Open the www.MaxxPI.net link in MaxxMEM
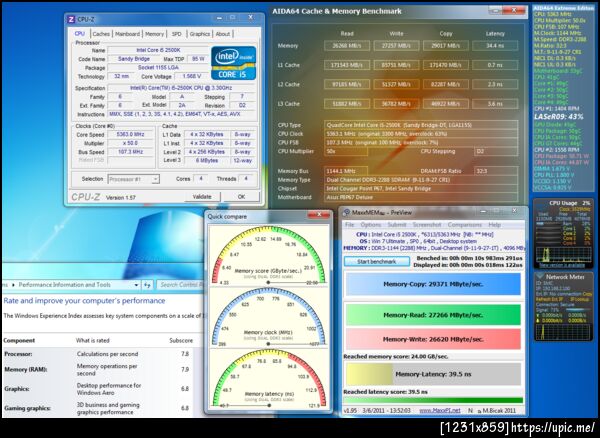This screenshot has height=438, width=600. (440, 410)
